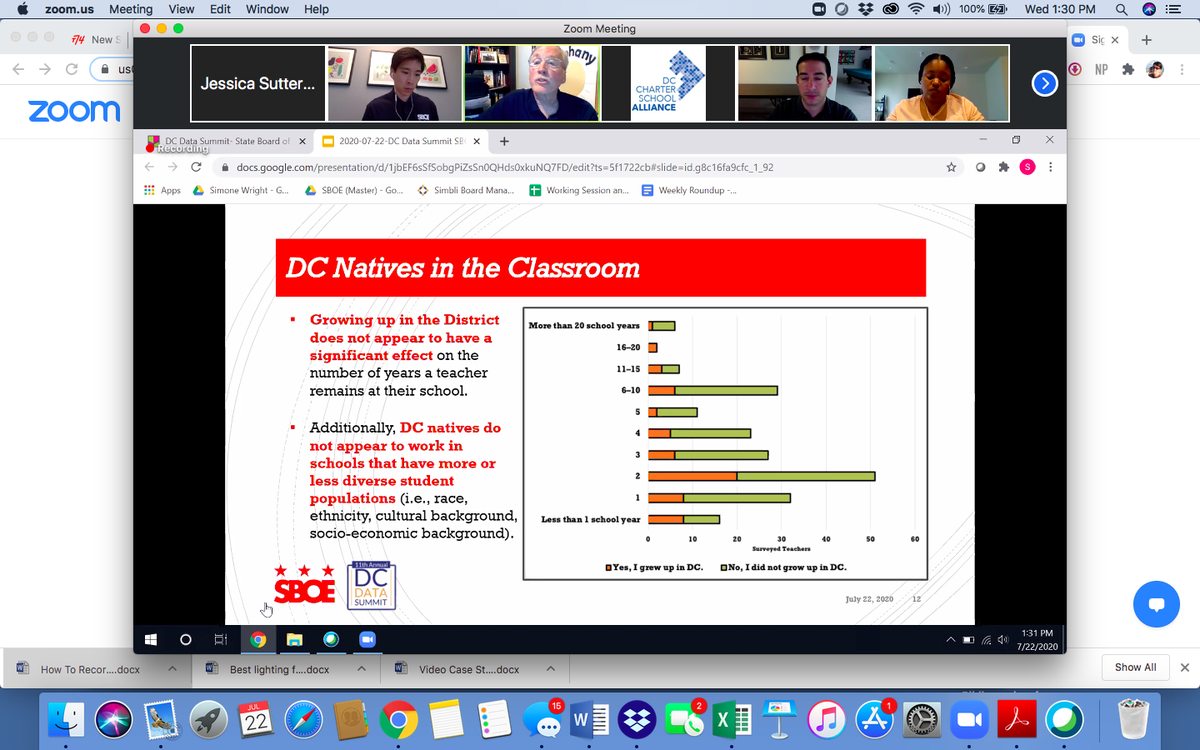This screenshot has width=1200, height=750.
Task: Launch Siri from the Dock
Action: click(x=114, y=719)
